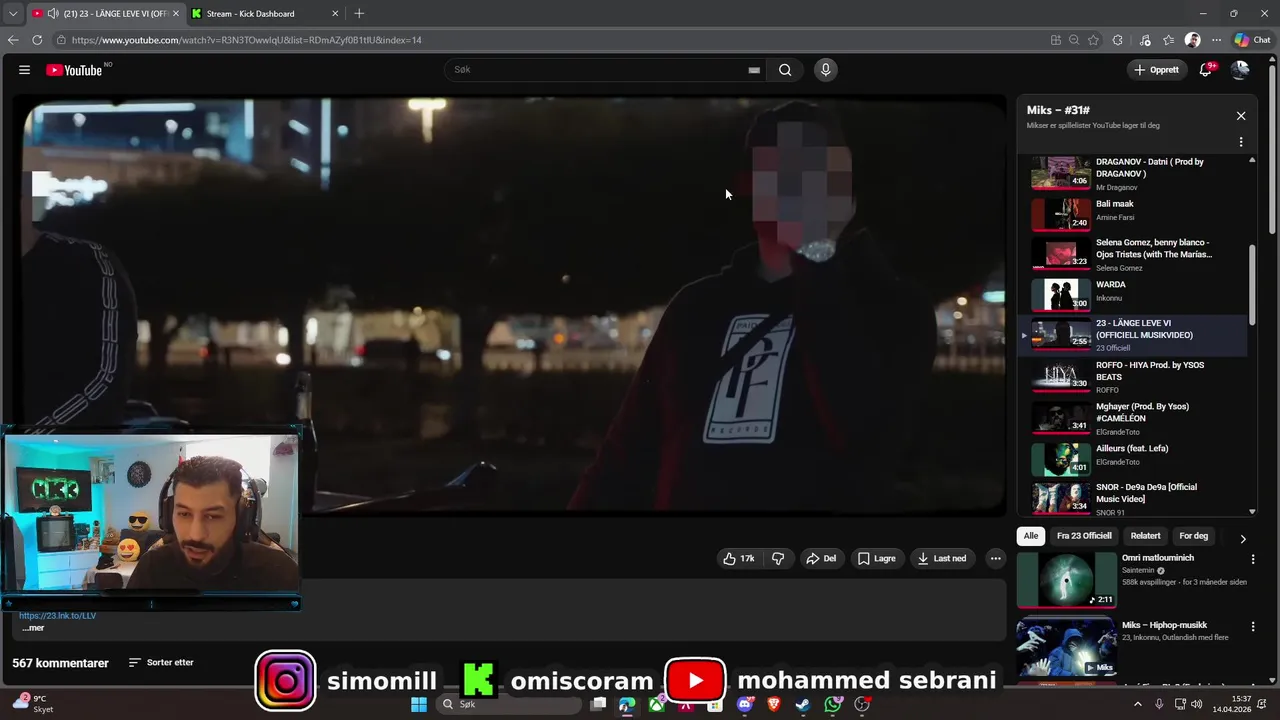Viewport: 1280px width, 720px height.
Task: Open the Sorter etter comments sorting
Action: click(x=161, y=662)
